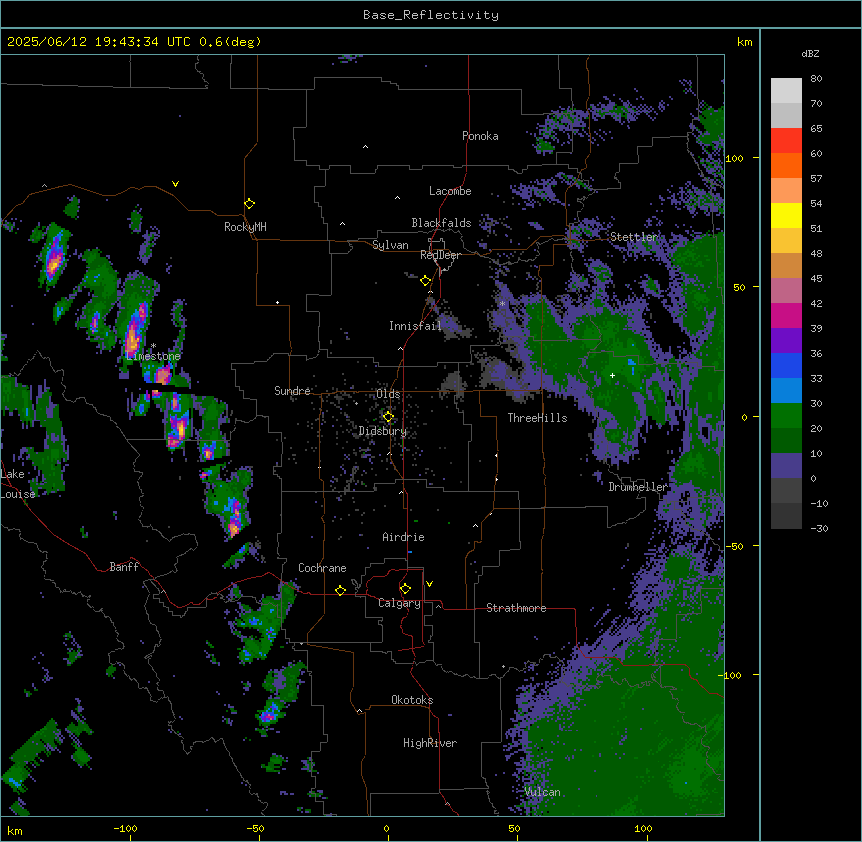Click the Vulcan town label
Viewport: 862px width, 842px height.
point(542,792)
